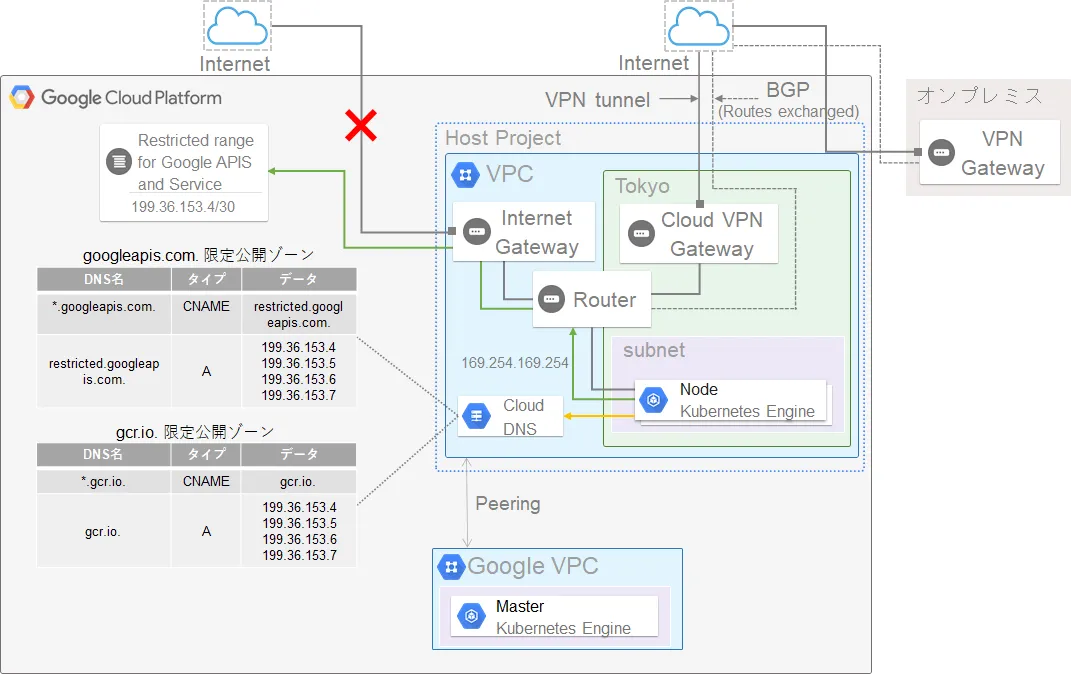The image size is (1071, 674).
Task: Select 'DNS名' header in the gcr.io table
Action: 103,455
